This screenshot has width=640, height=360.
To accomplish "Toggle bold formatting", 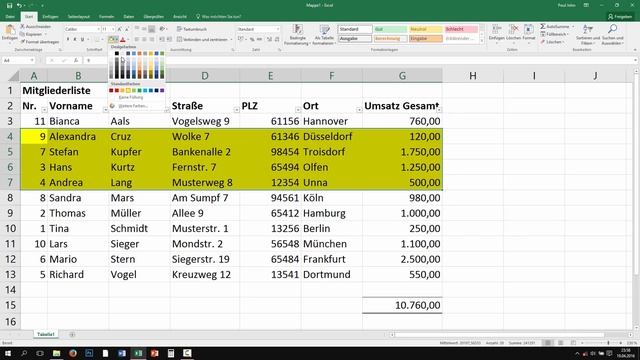I will [68, 40].
